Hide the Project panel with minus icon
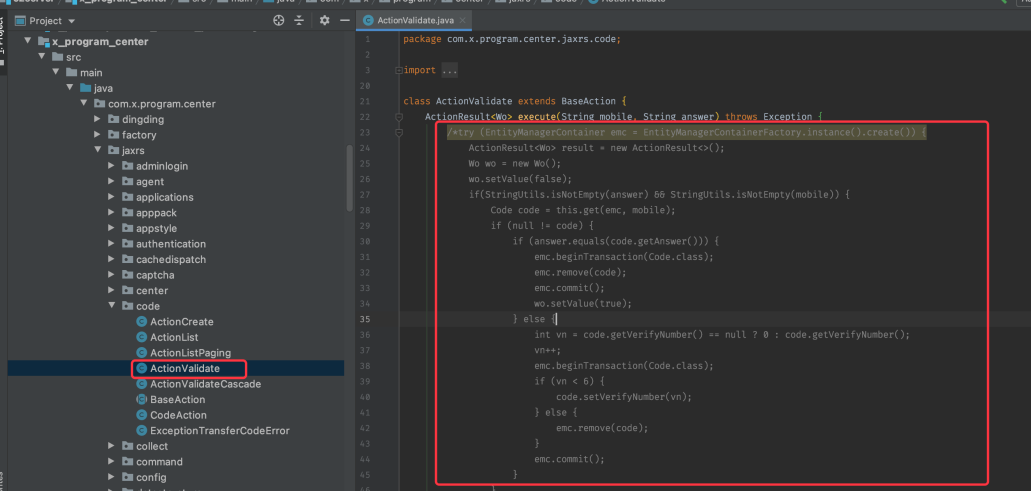The width and height of the screenshot is (1031, 491). tap(343, 20)
